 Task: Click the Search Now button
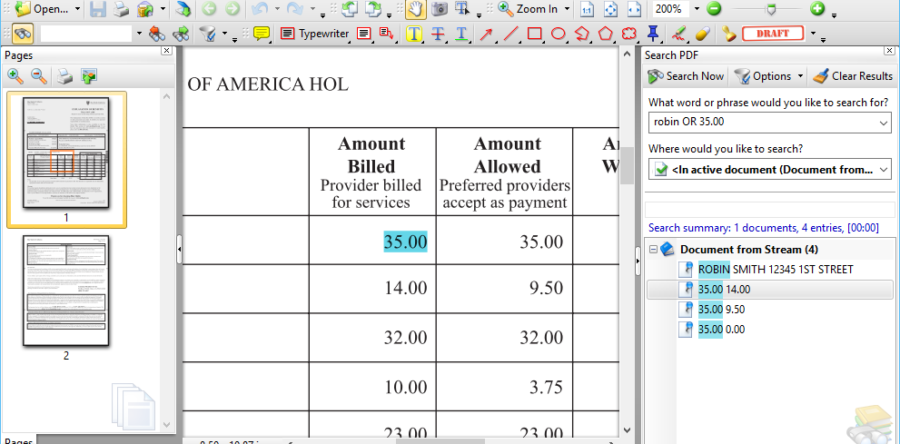pyautogui.click(x=686, y=76)
